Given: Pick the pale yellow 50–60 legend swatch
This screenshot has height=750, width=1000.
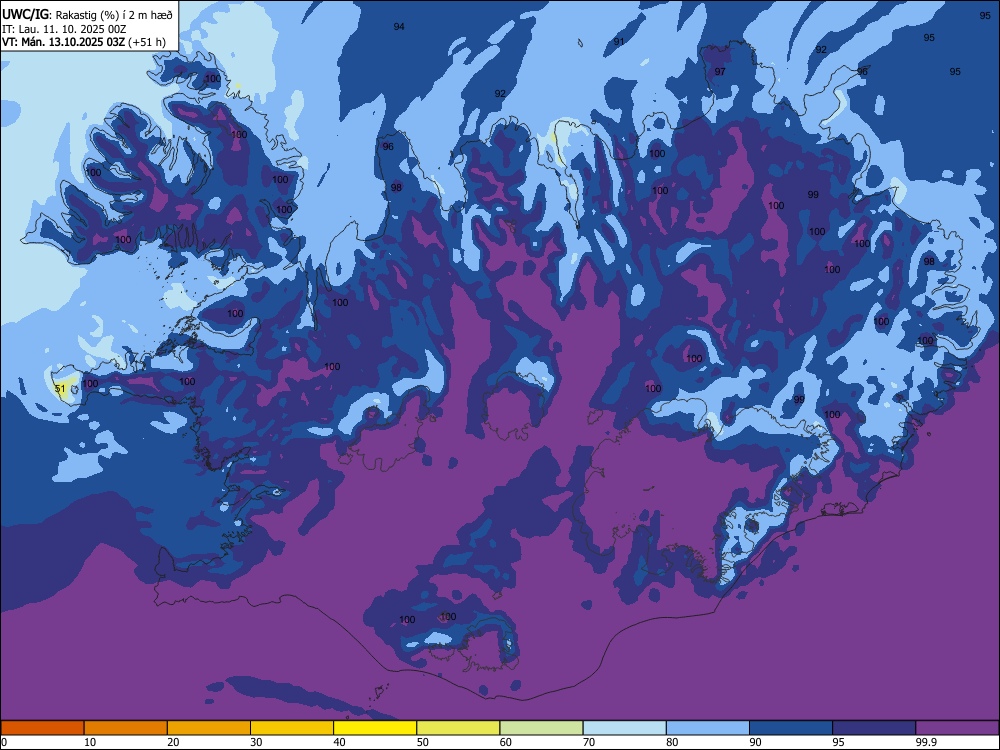Looking at the screenshot, I should (458, 728).
